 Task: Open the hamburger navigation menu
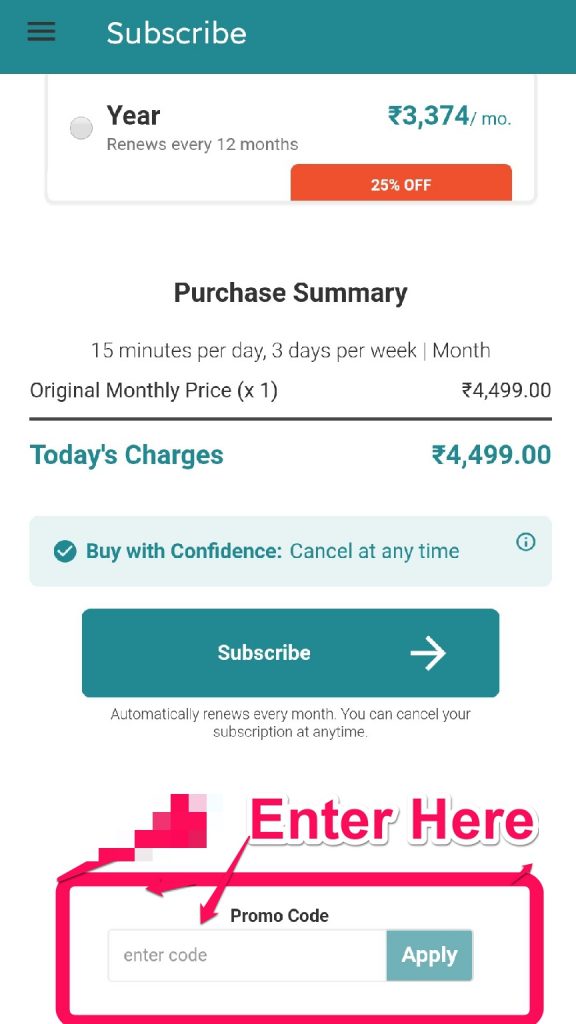[40, 31]
